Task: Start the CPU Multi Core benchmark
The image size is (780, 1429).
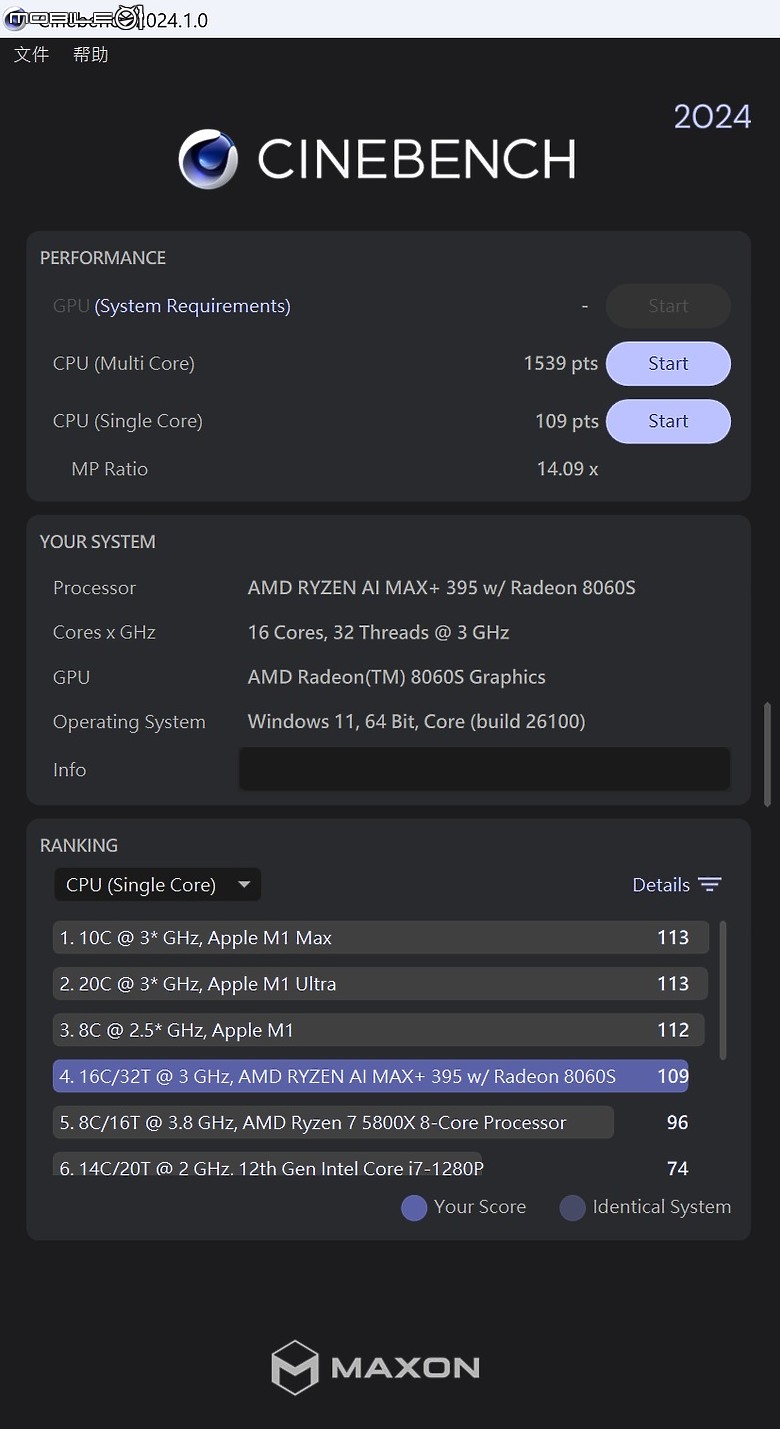Action: (x=668, y=364)
